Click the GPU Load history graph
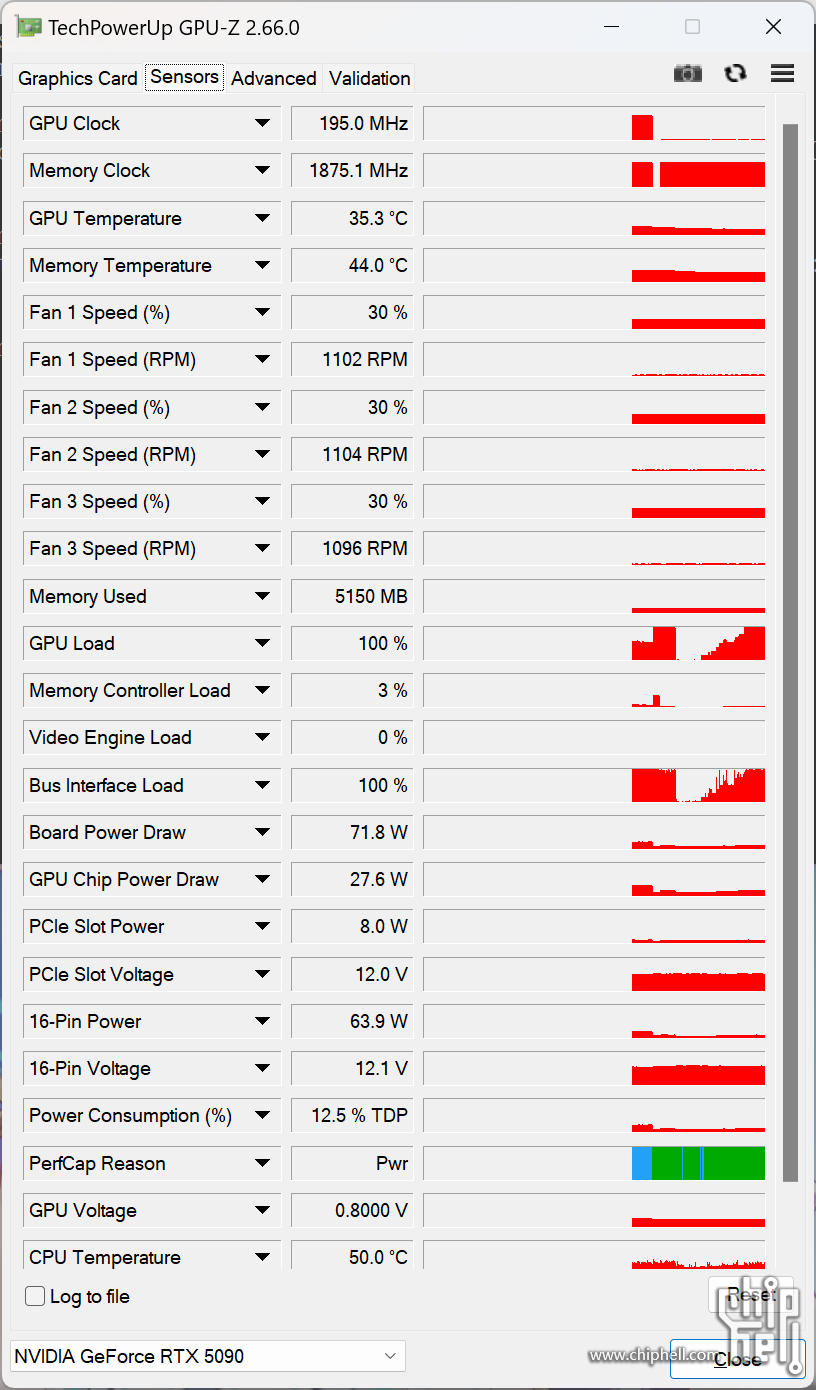 click(595, 643)
